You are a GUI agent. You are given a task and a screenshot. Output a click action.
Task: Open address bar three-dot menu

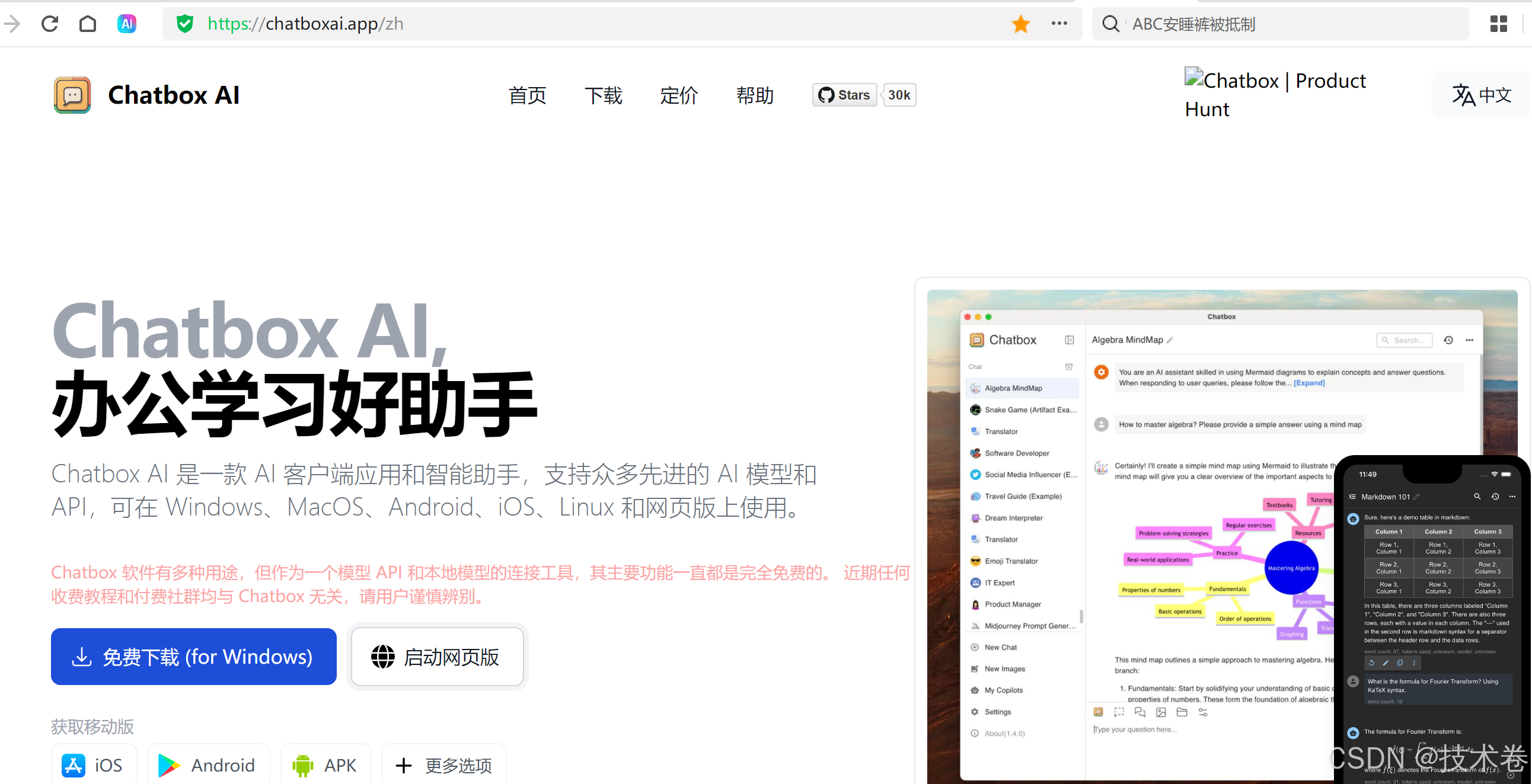pyautogui.click(x=1059, y=24)
